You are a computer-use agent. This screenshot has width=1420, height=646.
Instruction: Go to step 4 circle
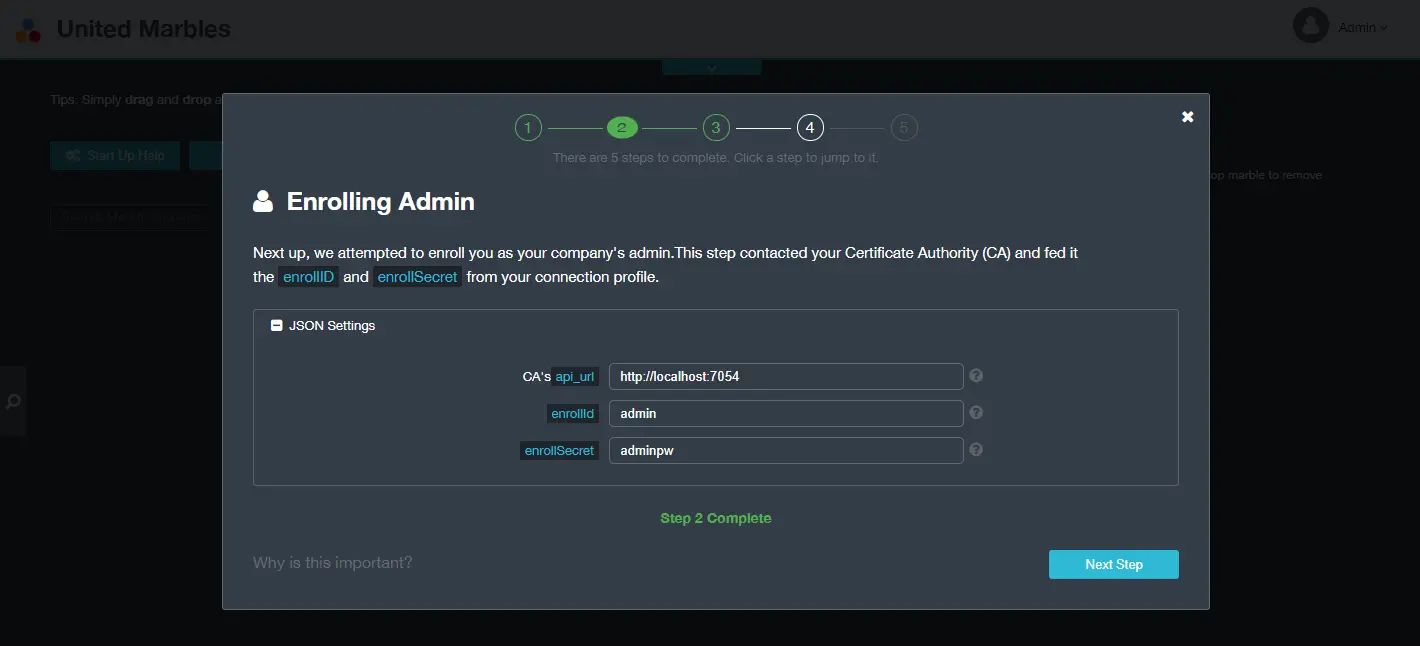[x=810, y=128]
